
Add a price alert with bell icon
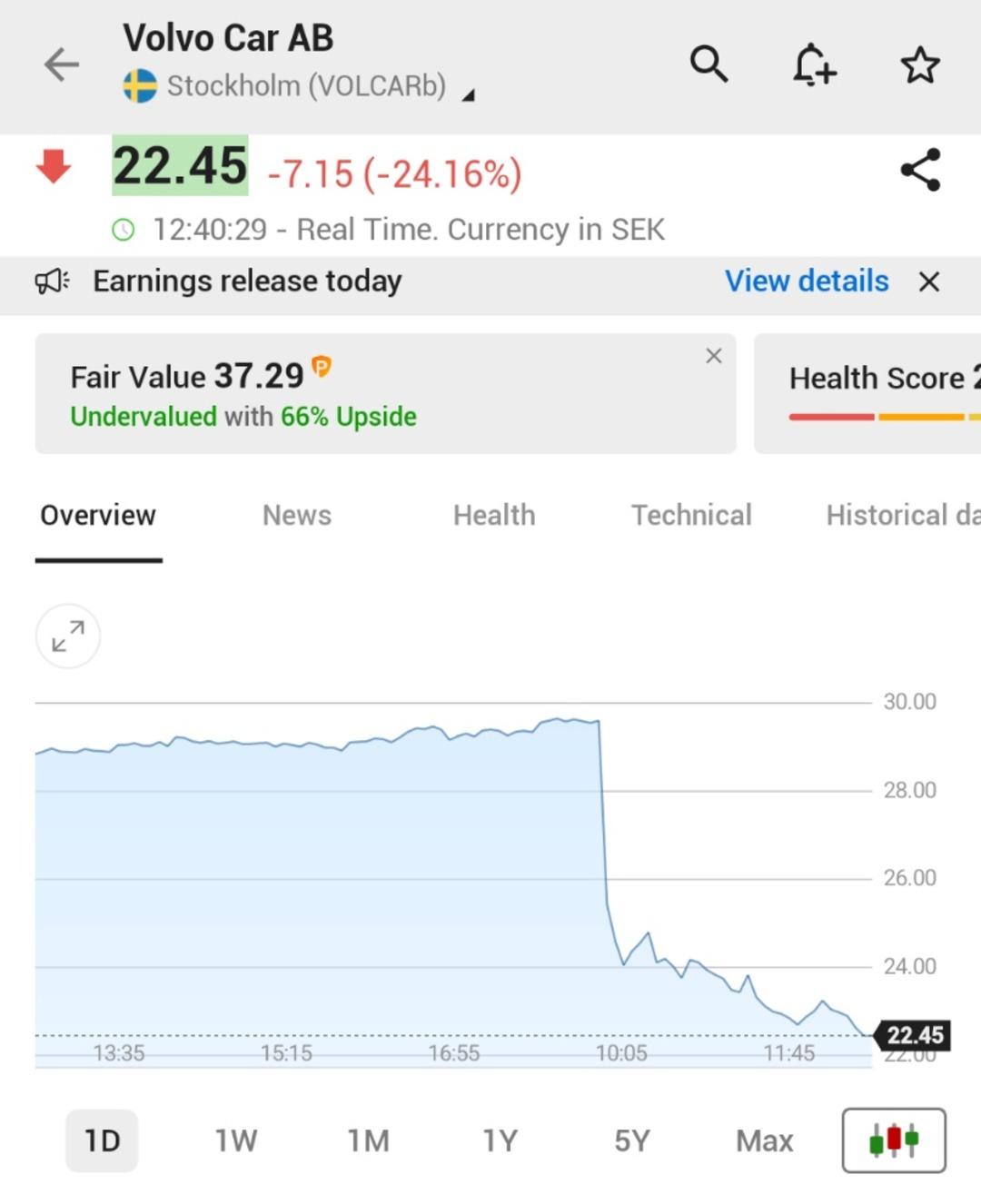tap(813, 64)
